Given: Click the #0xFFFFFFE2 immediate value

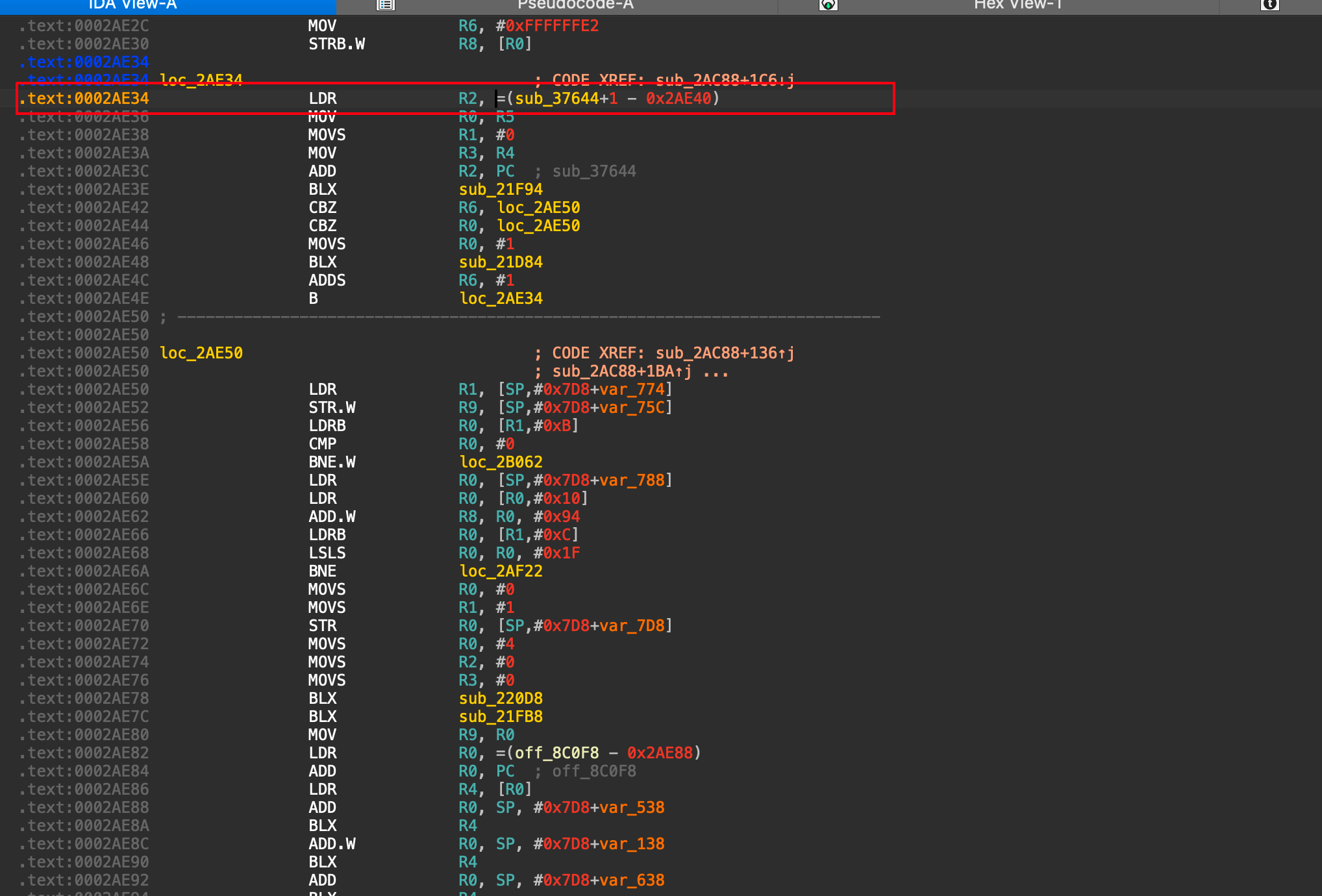Looking at the screenshot, I should pos(547,26).
